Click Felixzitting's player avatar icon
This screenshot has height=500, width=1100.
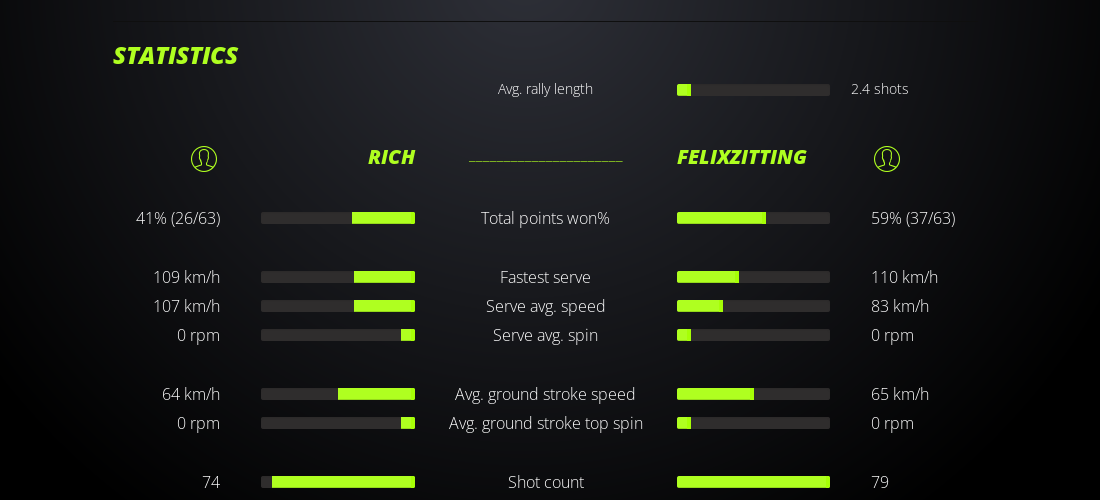point(887,158)
